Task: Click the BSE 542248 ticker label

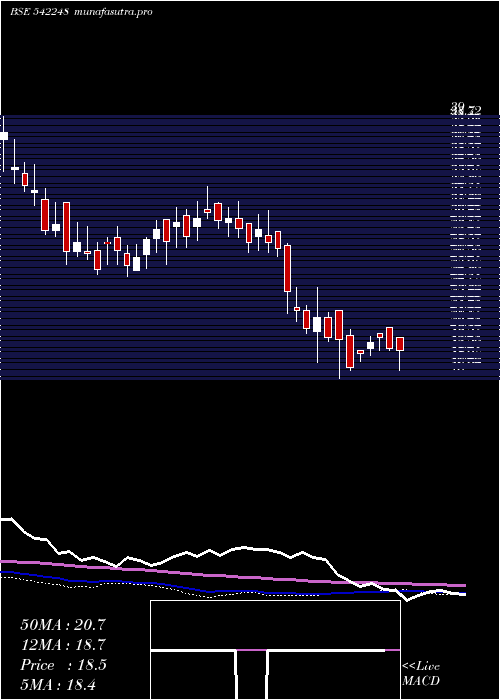Action: (x=39, y=12)
